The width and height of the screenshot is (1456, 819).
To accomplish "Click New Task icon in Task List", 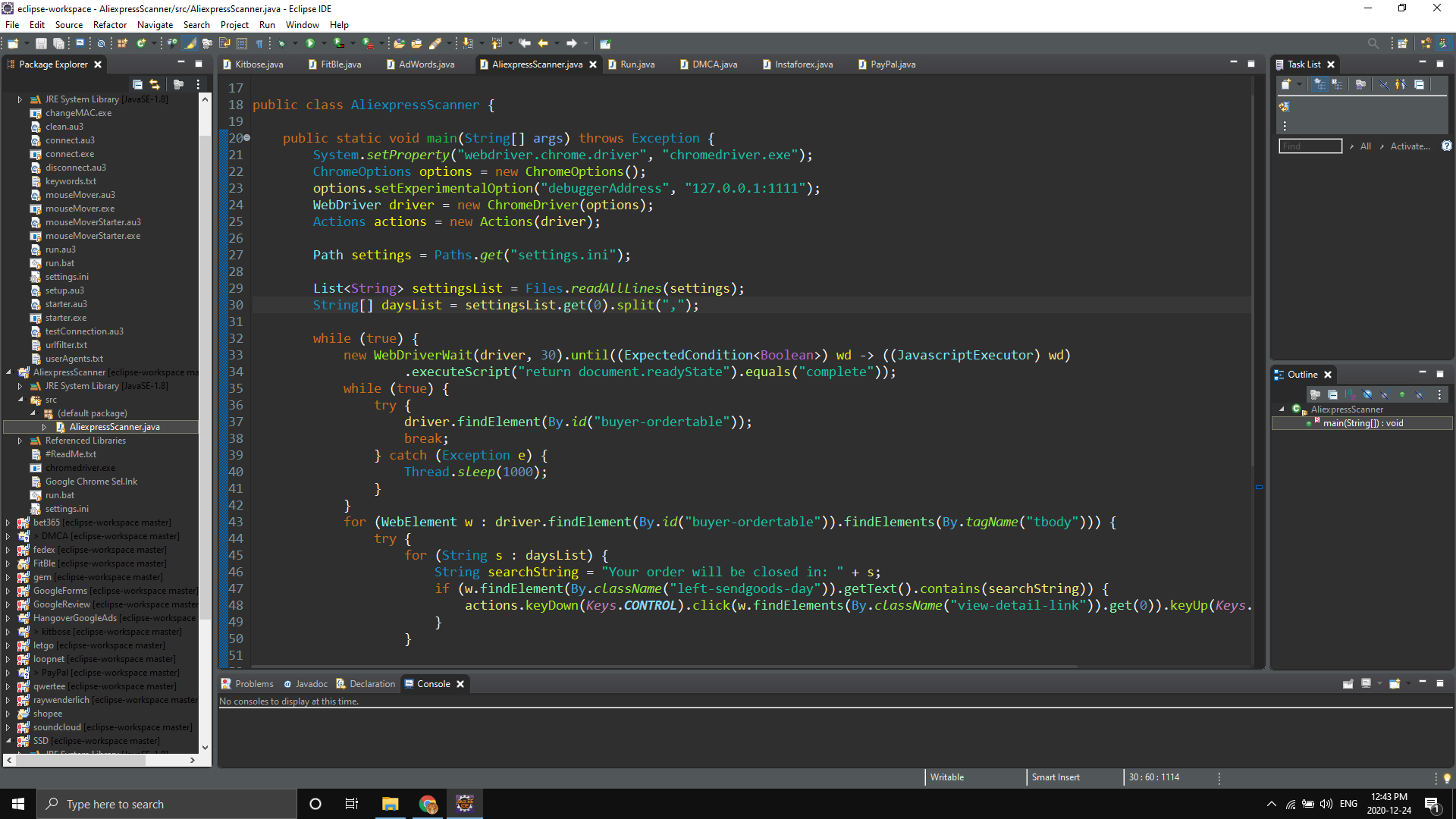I will click(1286, 84).
